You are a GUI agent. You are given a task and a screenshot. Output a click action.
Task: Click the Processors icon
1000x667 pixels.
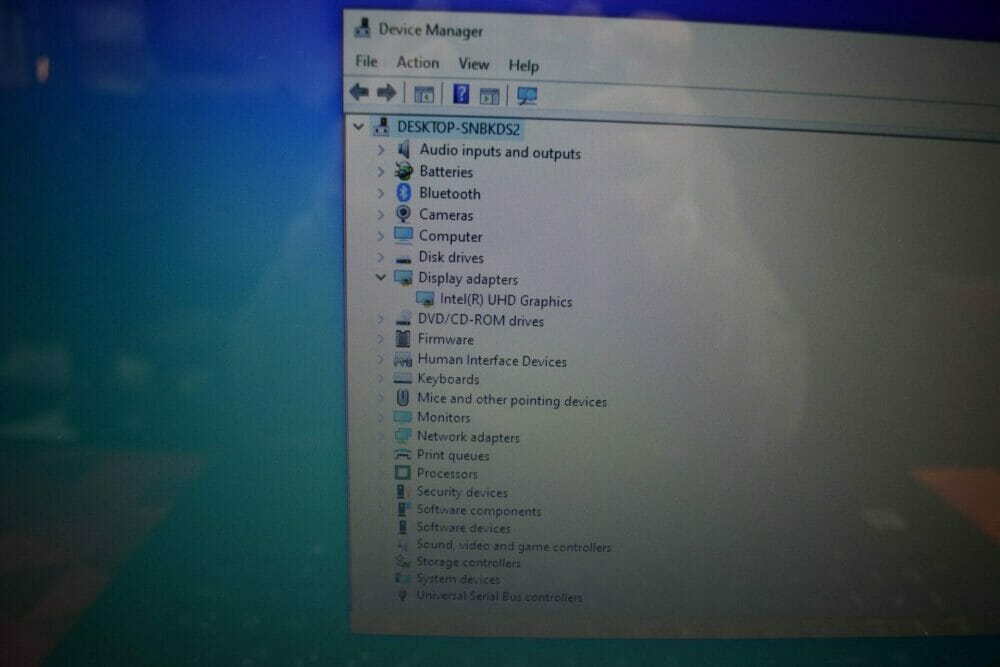coord(402,473)
